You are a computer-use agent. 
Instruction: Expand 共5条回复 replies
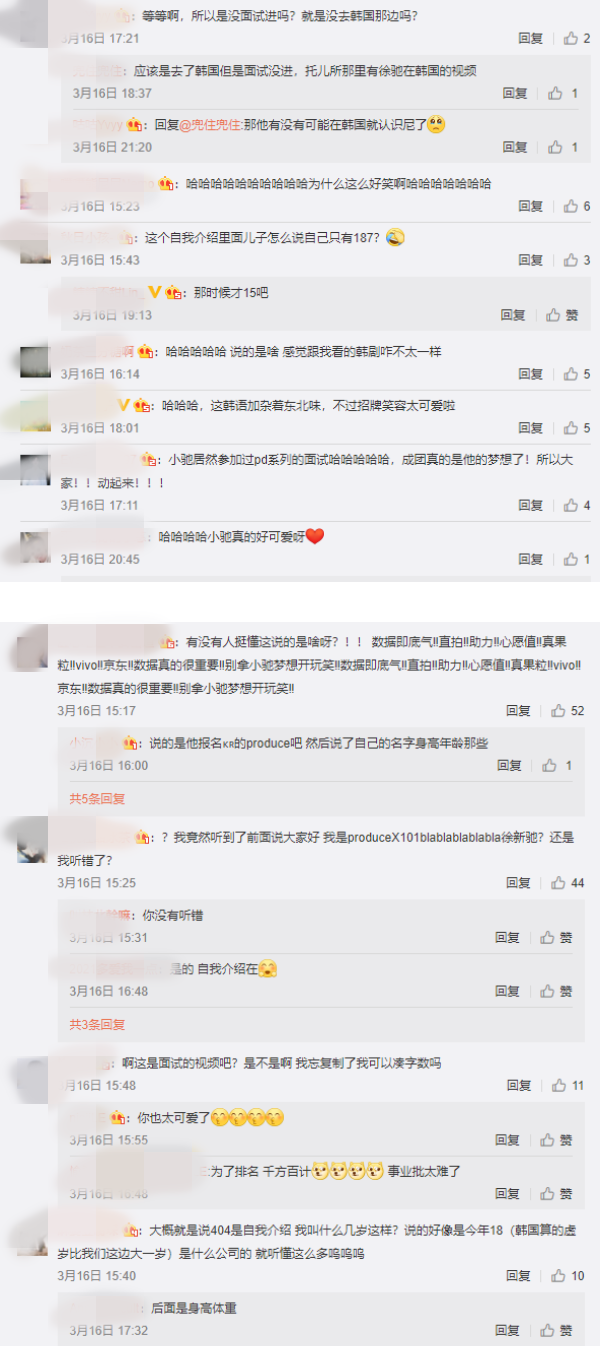pos(97,799)
